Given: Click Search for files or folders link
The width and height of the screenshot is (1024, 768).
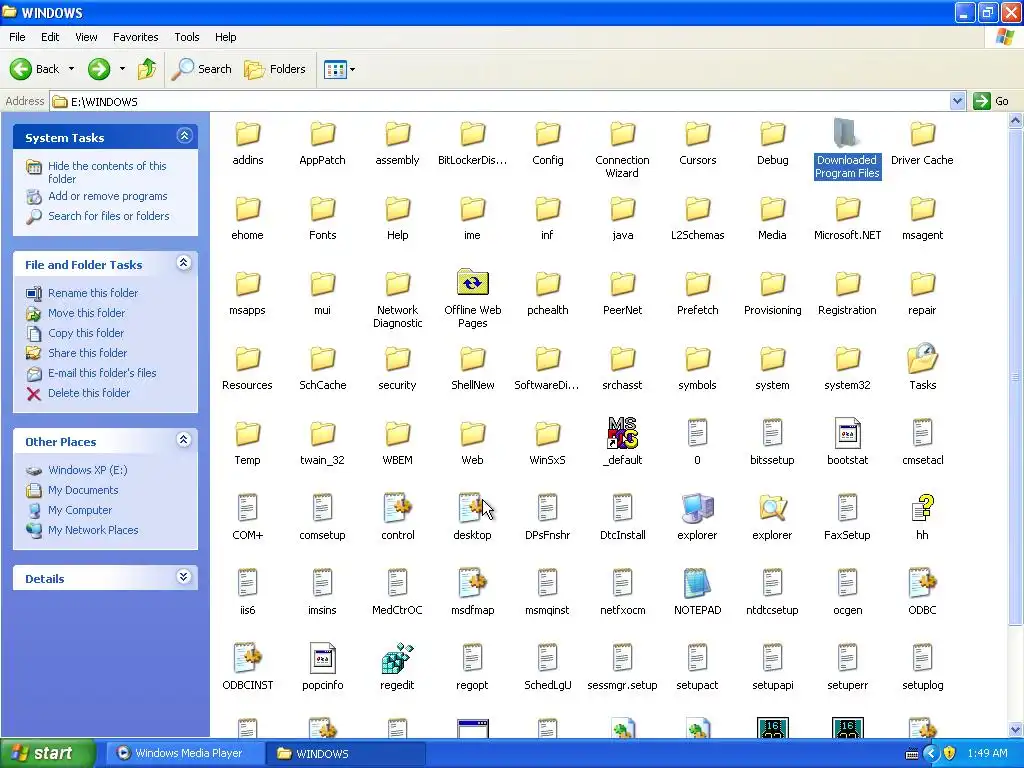Looking at the screenshot, I should pyautogui.click(x=108, y=216).
